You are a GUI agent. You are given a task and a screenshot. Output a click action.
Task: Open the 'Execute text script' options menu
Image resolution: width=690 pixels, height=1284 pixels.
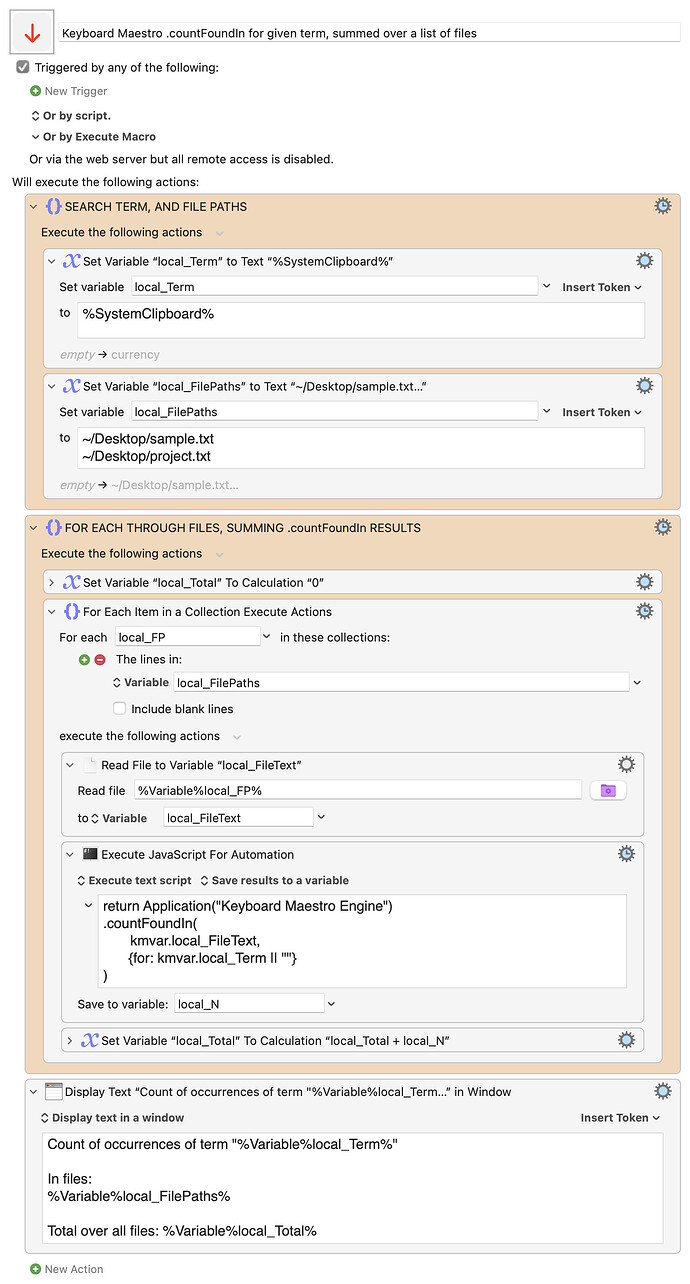[134, 880]
